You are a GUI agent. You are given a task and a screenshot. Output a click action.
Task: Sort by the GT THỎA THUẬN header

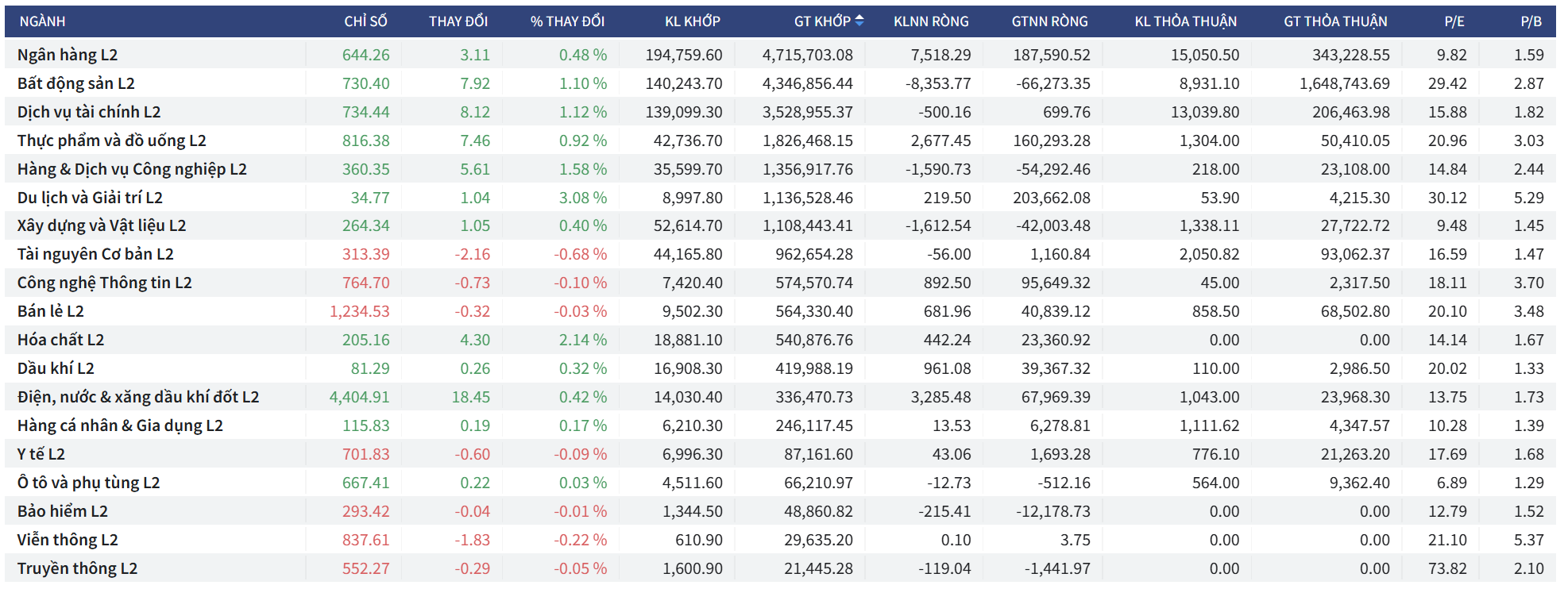[x=1335, y=21]
